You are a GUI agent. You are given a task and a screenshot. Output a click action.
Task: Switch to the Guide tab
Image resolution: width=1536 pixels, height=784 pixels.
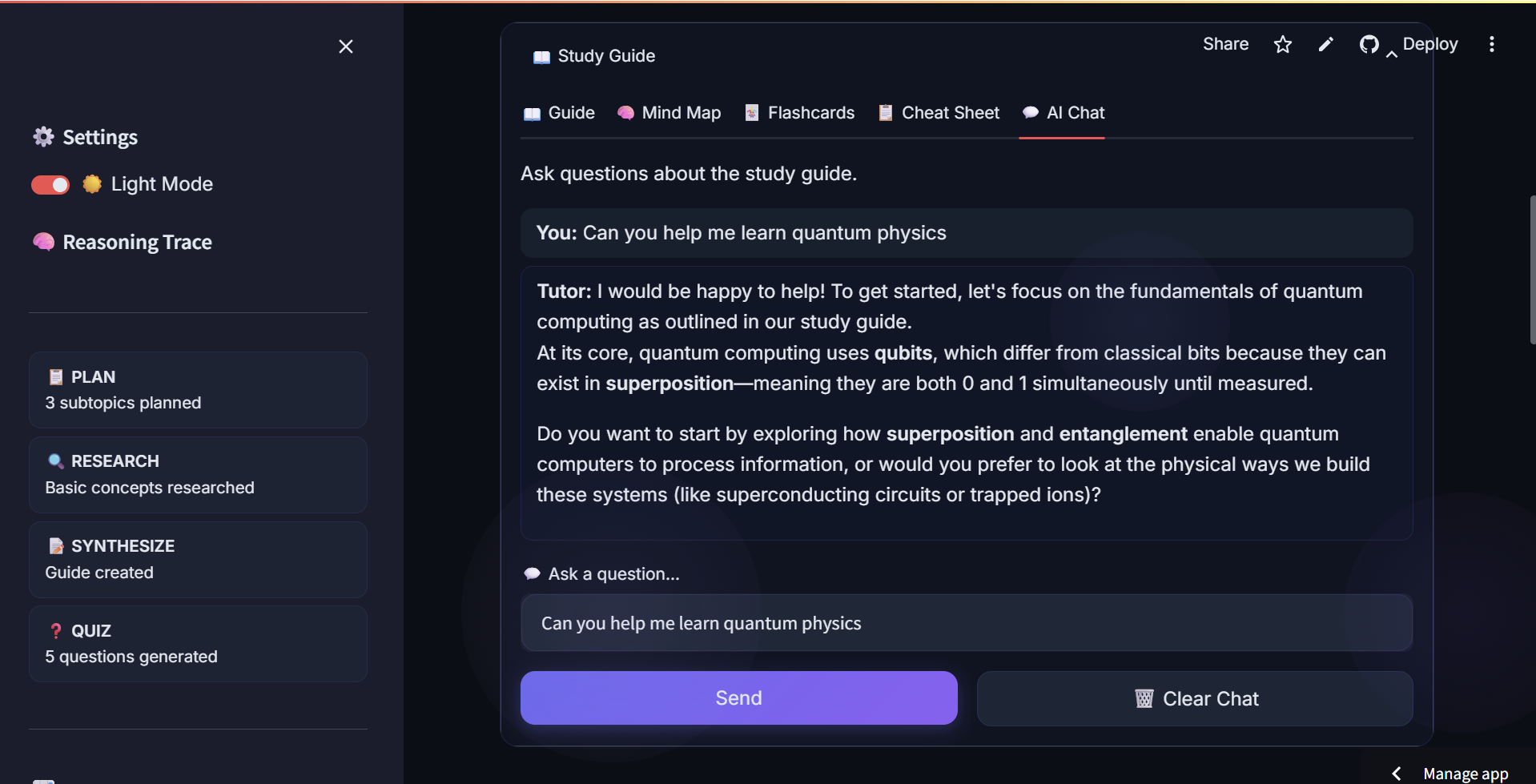pyautogui.click(x=559, y=113)
